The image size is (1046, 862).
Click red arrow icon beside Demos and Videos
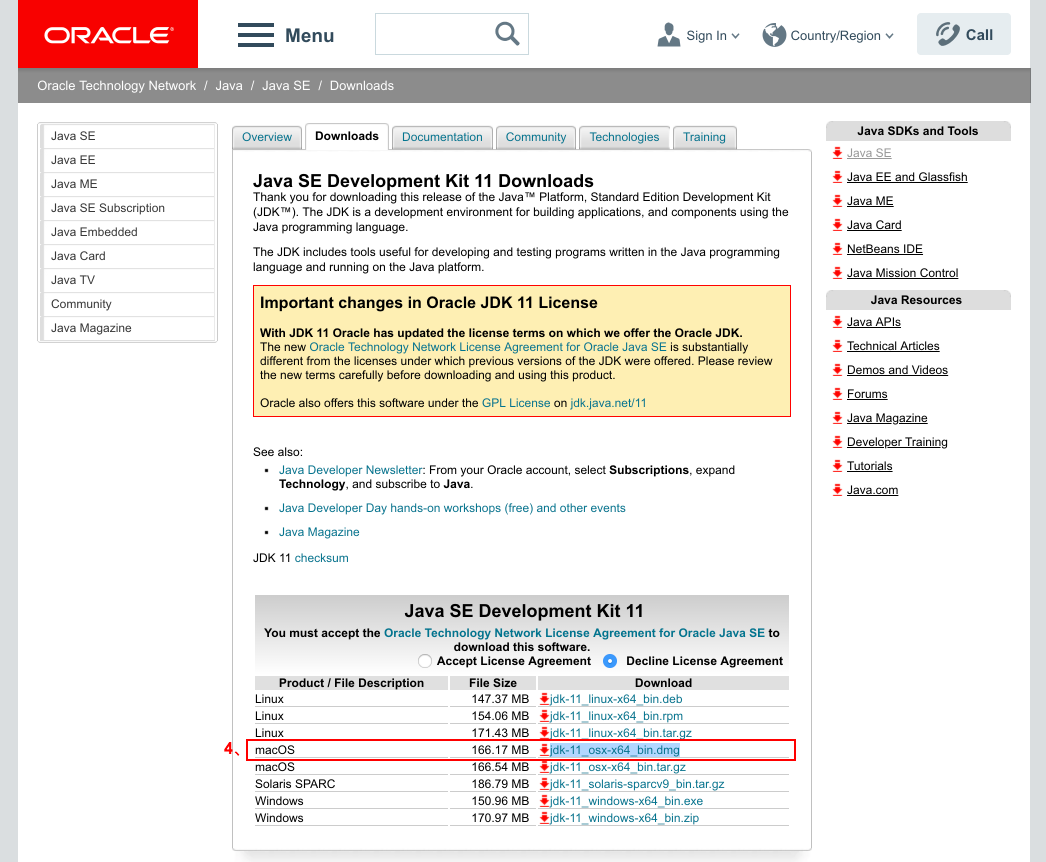837,370
